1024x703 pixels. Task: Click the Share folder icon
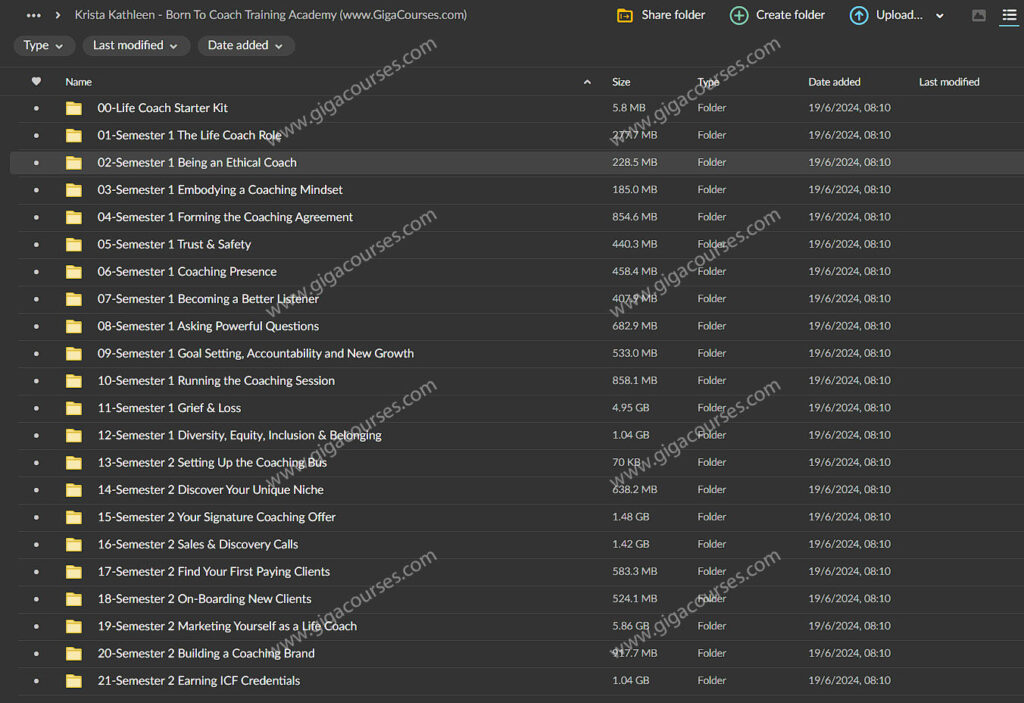pos(625,15)
